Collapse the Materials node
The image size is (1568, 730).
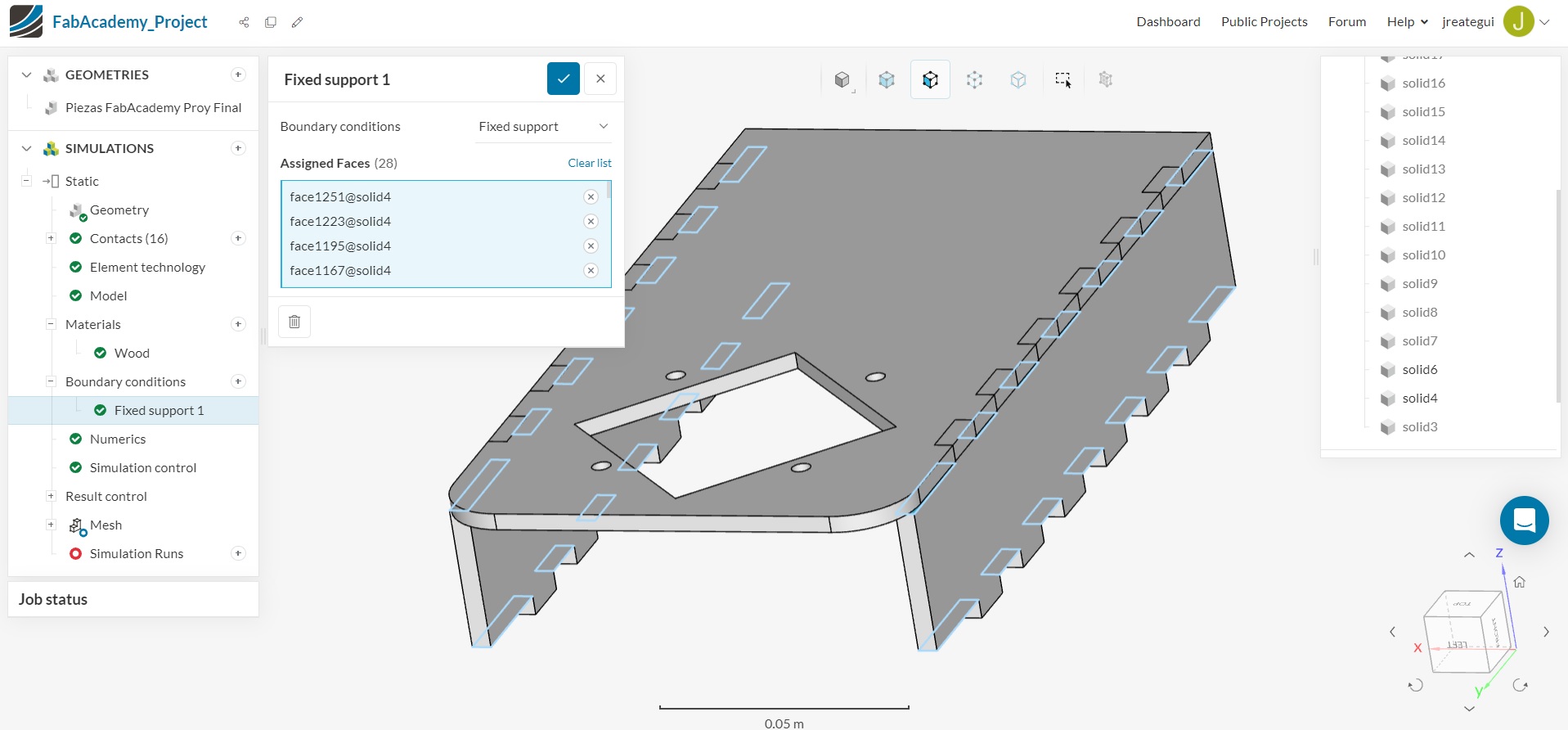point(51,324)
